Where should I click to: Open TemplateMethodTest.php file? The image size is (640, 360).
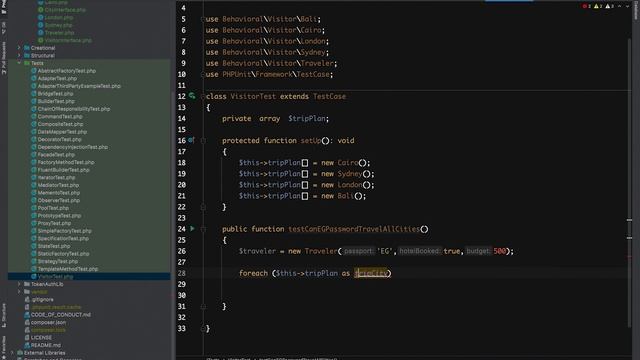[68, 269]
